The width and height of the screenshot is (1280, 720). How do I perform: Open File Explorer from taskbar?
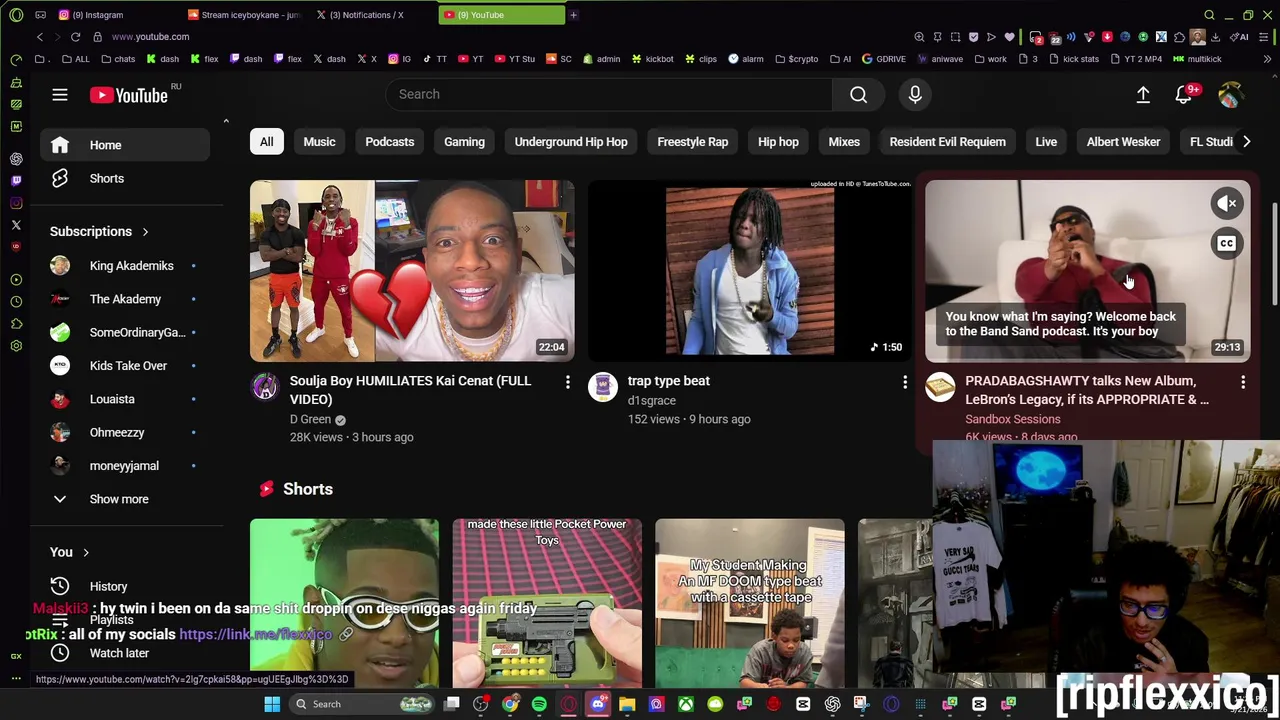627,704
